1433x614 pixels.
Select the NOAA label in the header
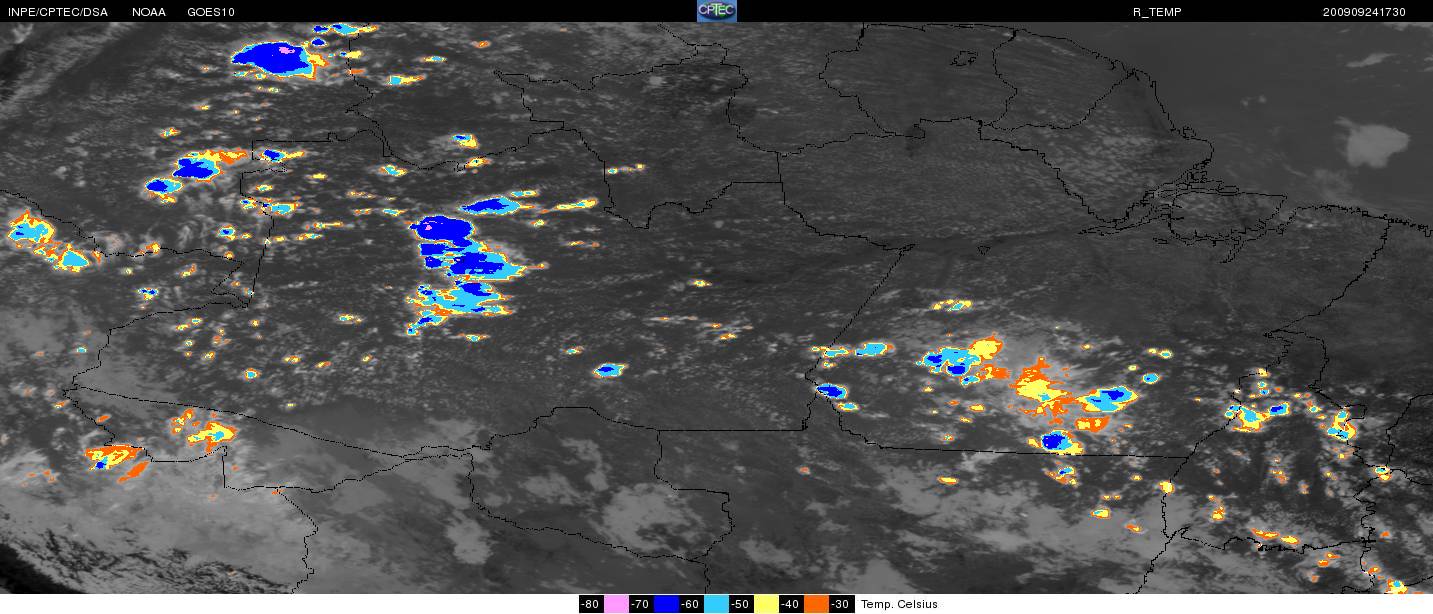tap(148, 12)
